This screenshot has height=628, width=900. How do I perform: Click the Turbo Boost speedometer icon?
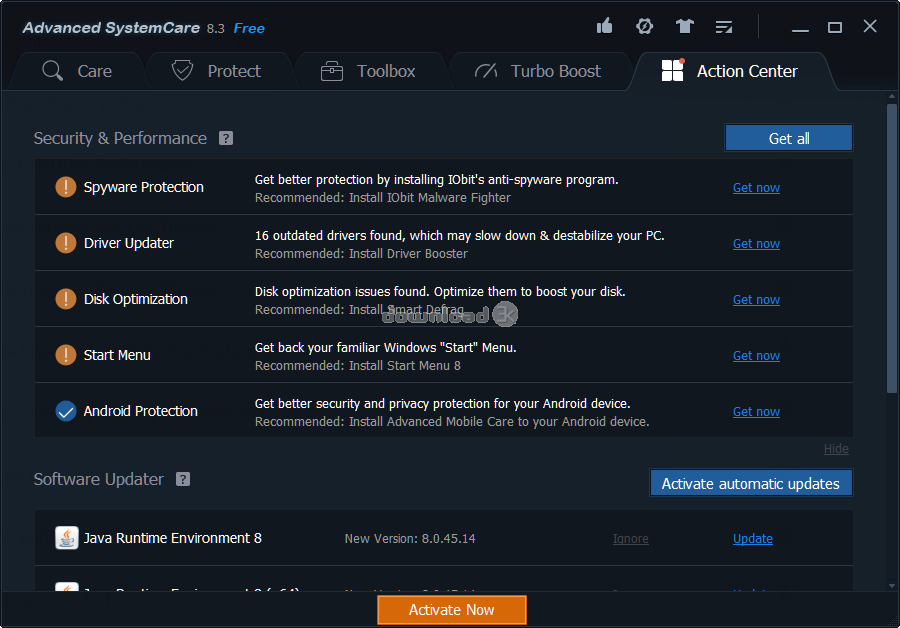pos(486,71)
